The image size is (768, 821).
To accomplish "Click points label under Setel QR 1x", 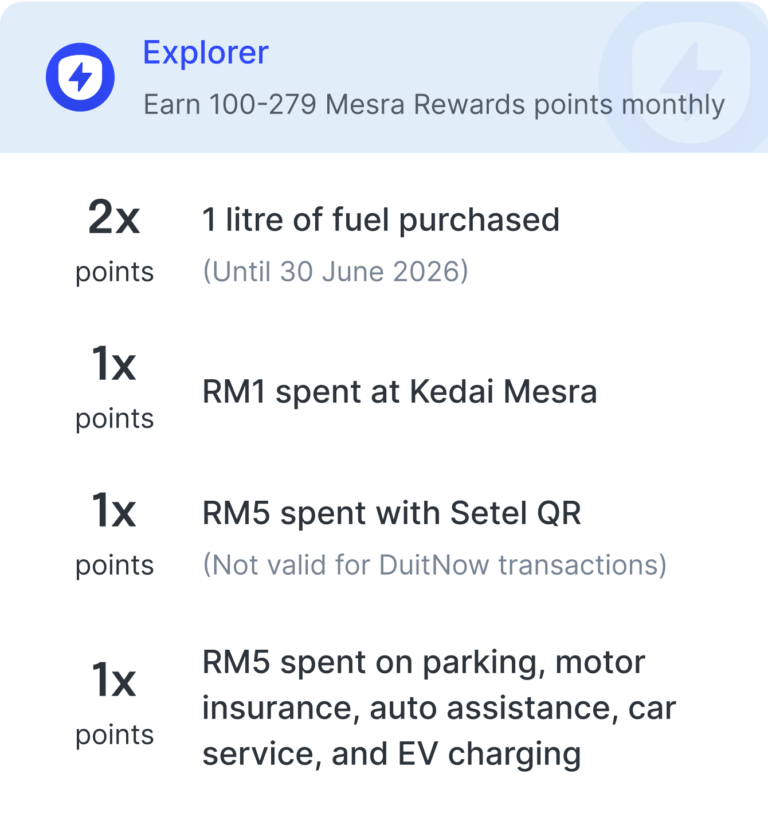I will pos(115,566).
